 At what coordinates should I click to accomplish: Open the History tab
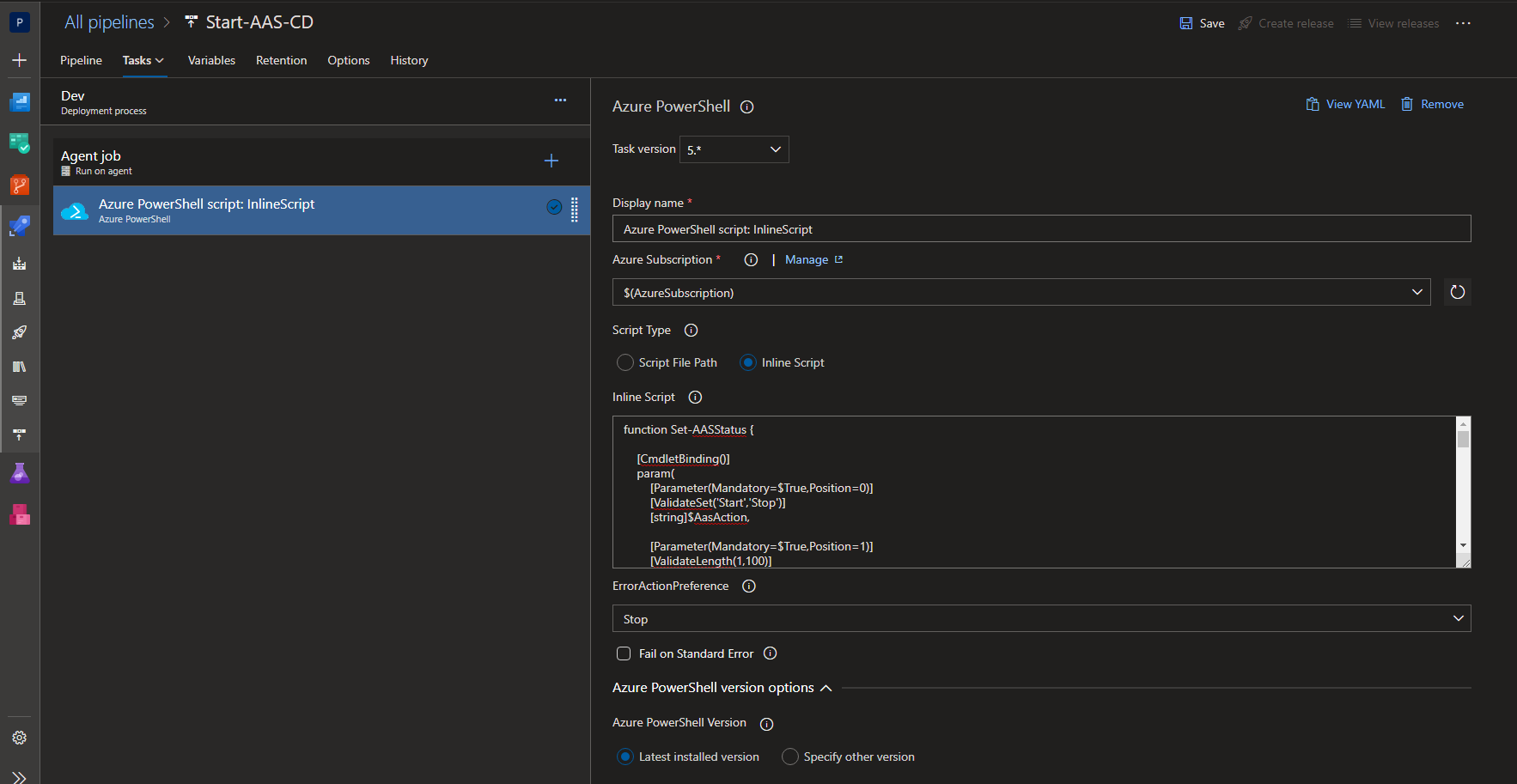click(x=409, y=60)
